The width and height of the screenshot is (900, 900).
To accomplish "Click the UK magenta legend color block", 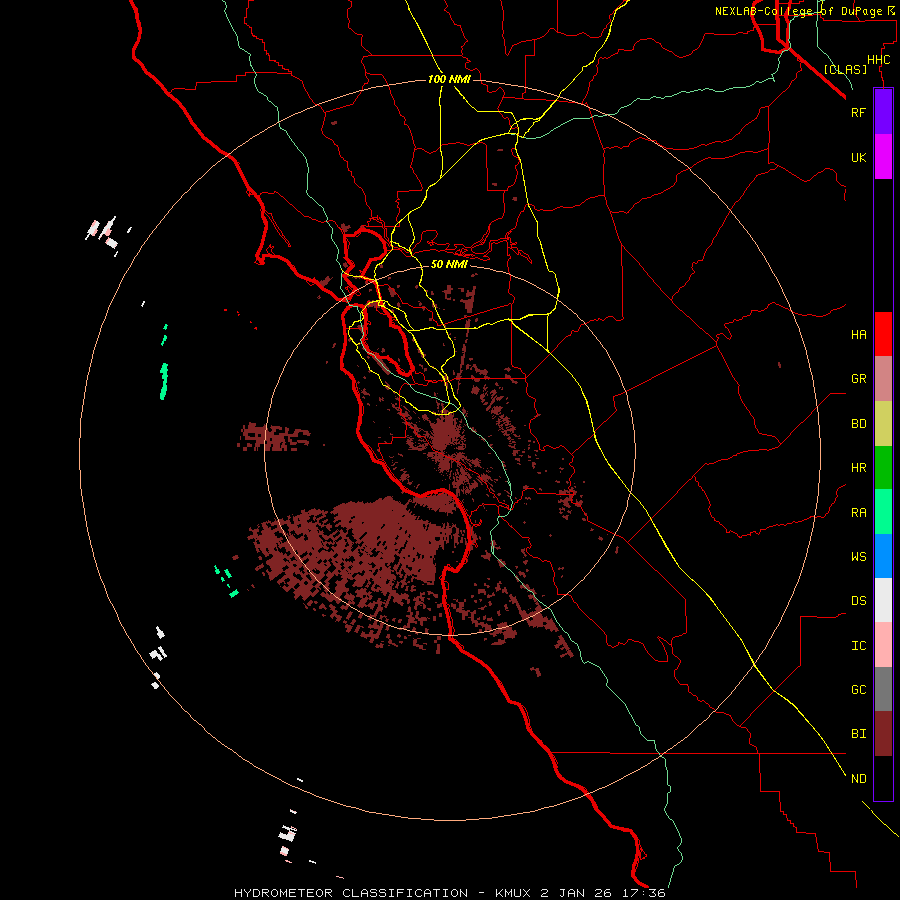I will click(883, 157).
